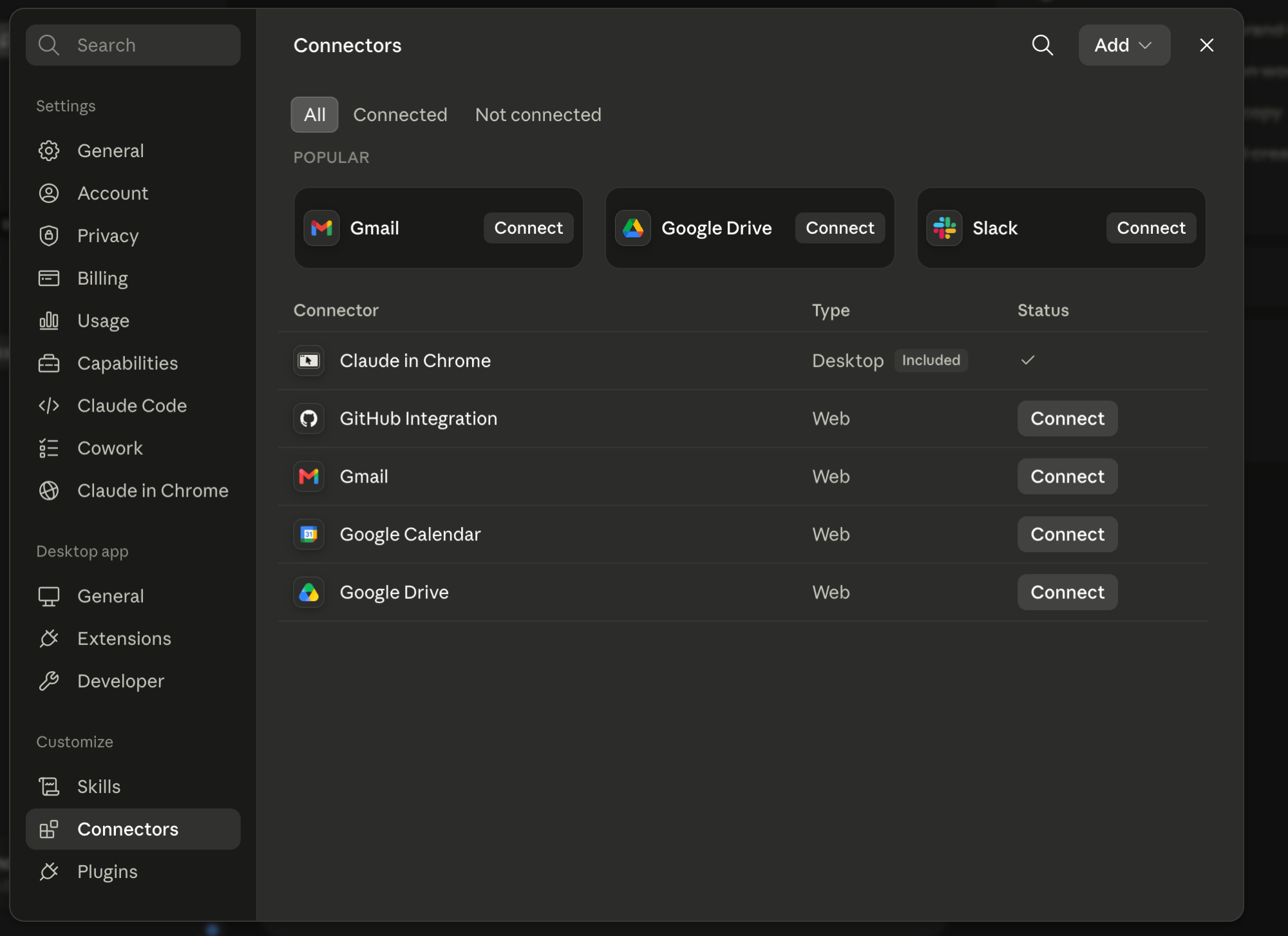The height and width of the screenshot is (936, 1288).
Task: Select the Google Calendar row name
Action: (410, 535)
